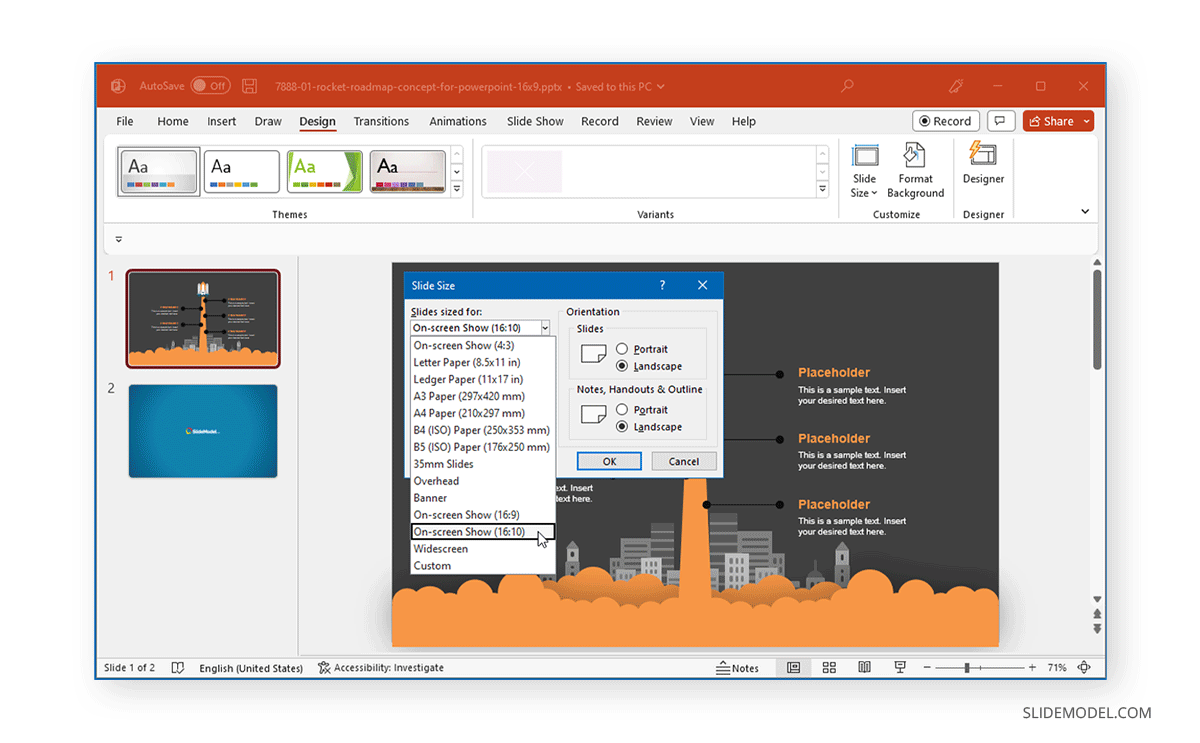Expand the Variants gallery

tap(820, 187)
